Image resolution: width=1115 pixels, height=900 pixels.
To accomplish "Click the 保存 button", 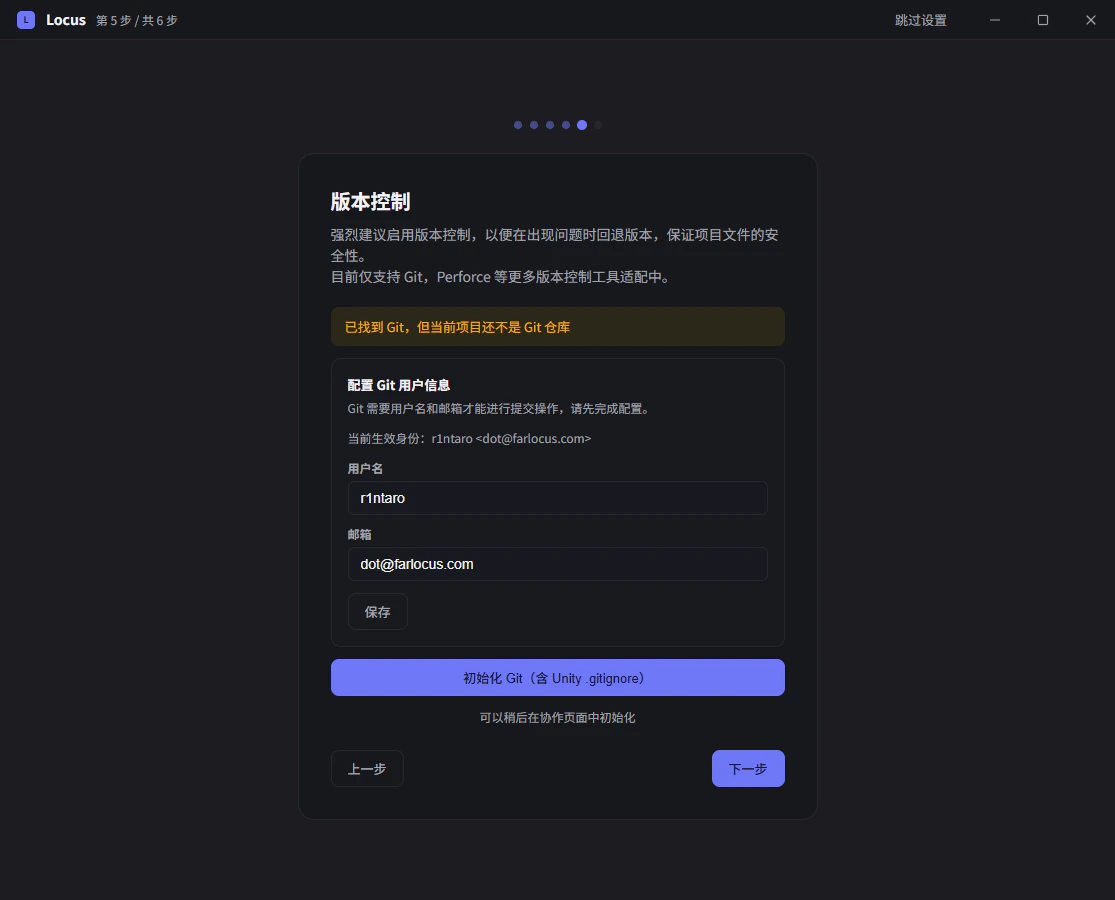I will (378, 611).
